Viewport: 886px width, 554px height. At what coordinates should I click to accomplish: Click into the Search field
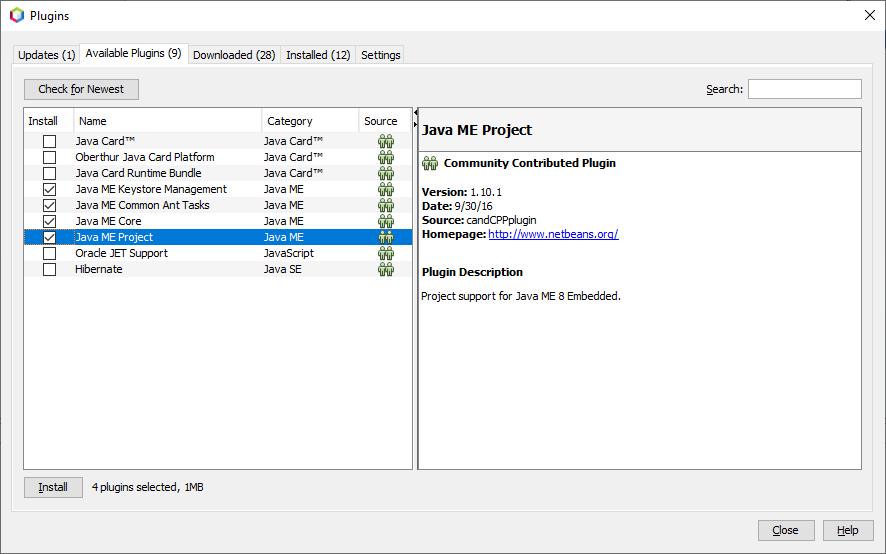pos(805,89)
